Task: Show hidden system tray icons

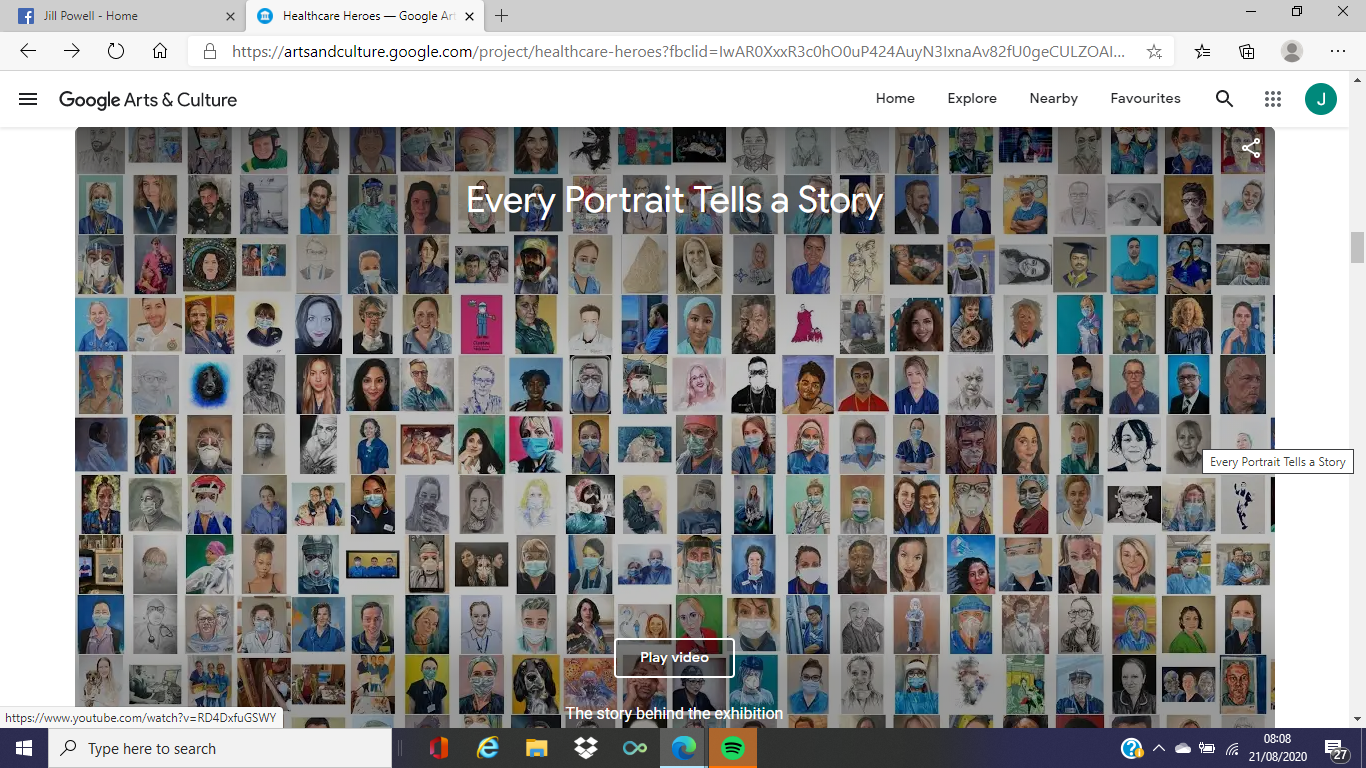Action: click(x=1159, y=748)
